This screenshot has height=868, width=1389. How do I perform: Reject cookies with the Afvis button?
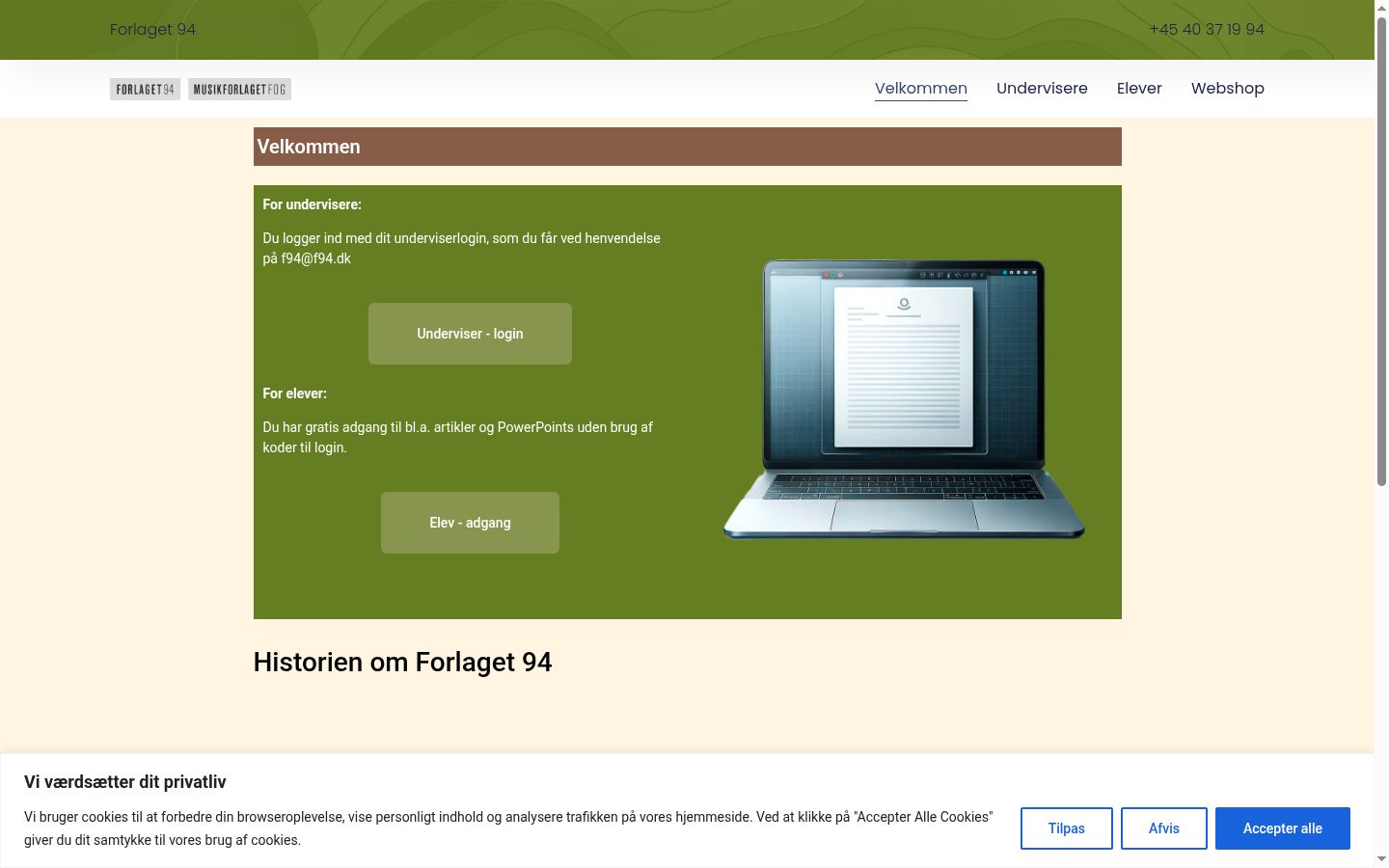1163,828
